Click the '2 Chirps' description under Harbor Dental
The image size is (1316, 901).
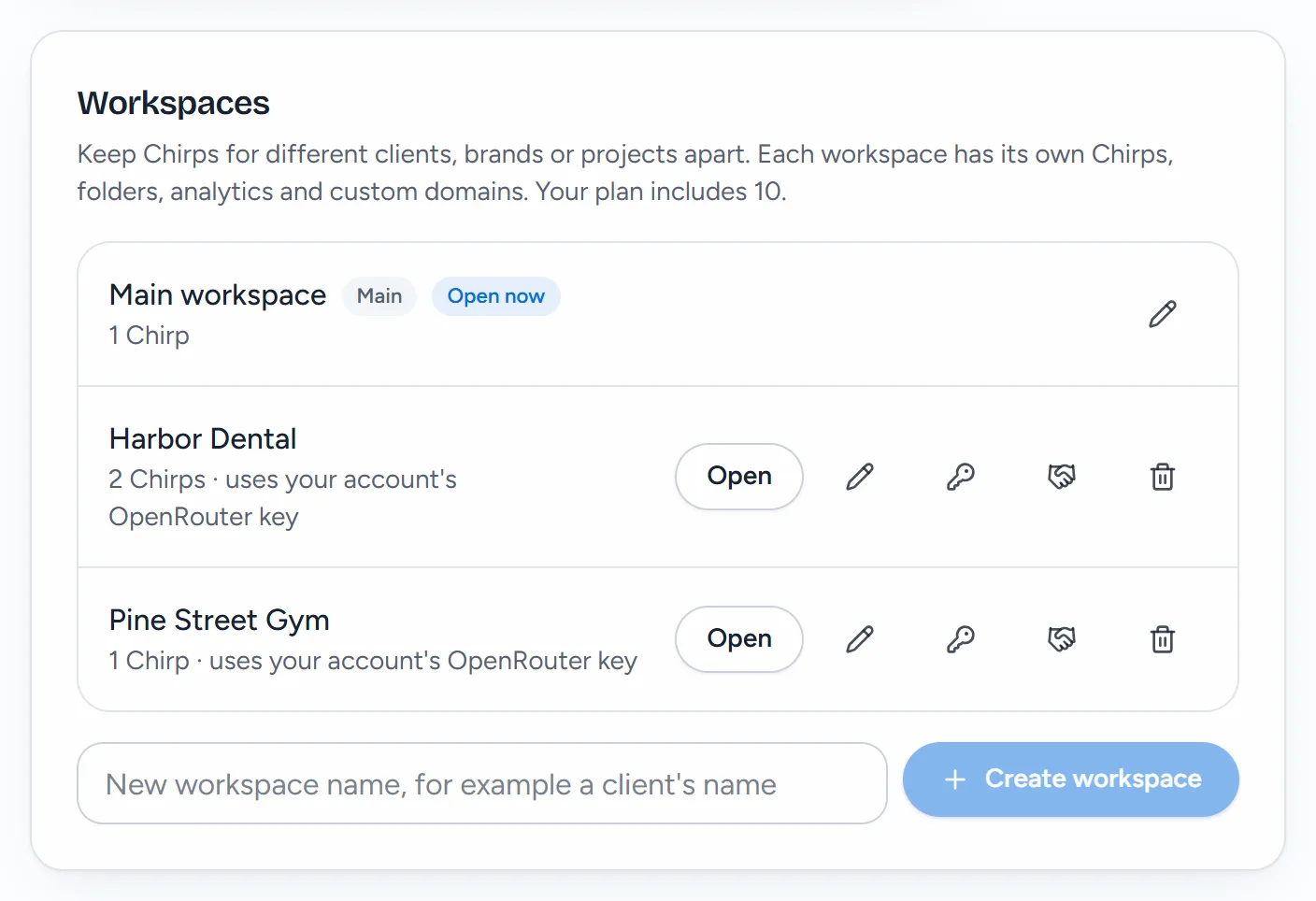click(x=283, y=498)
